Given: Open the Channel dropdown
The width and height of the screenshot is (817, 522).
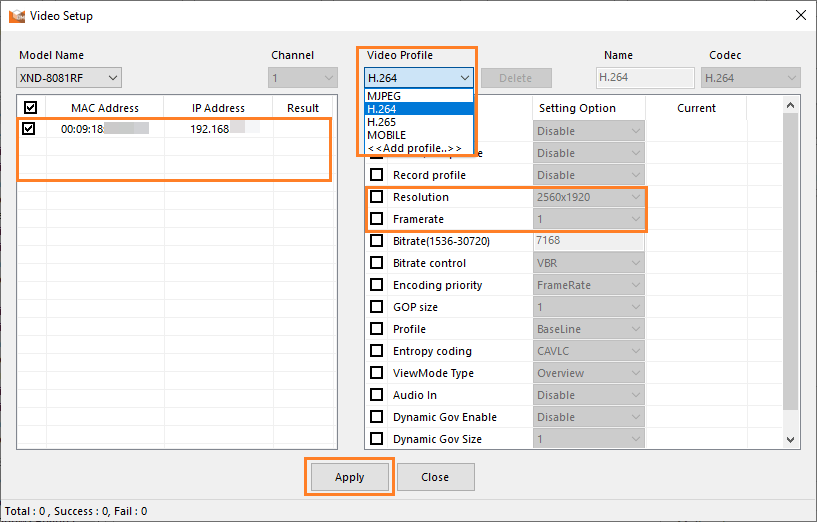Looking at the screenshot, I should (x=303, y=78).
